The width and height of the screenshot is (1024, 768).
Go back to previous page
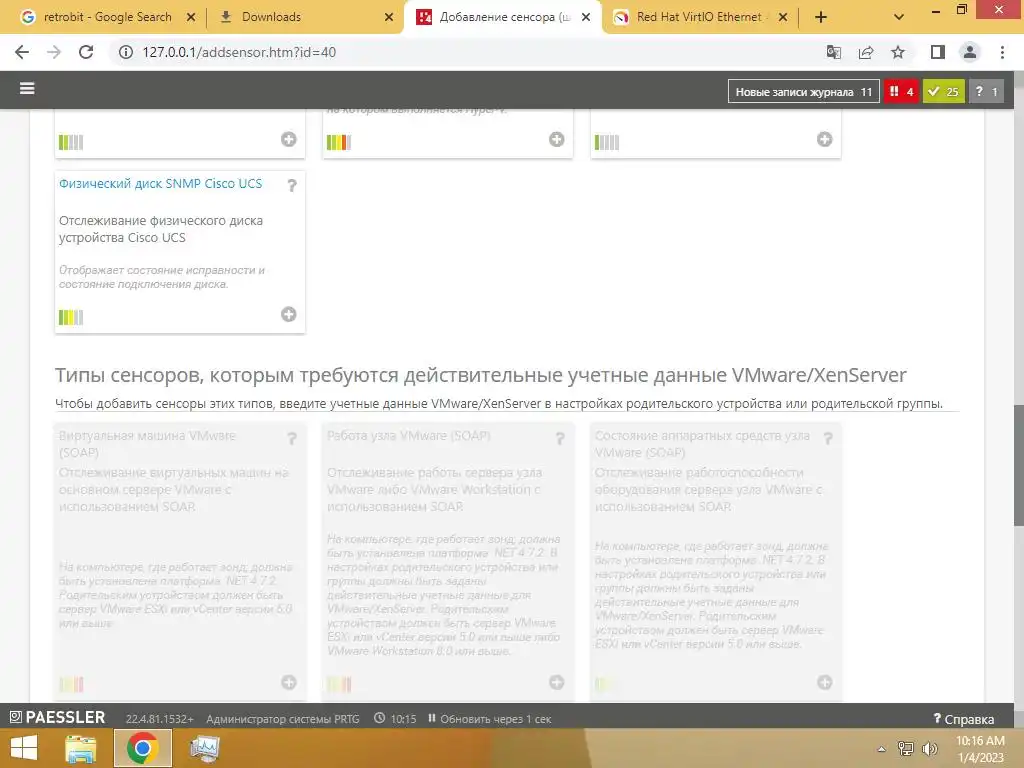tap(22, 52)
